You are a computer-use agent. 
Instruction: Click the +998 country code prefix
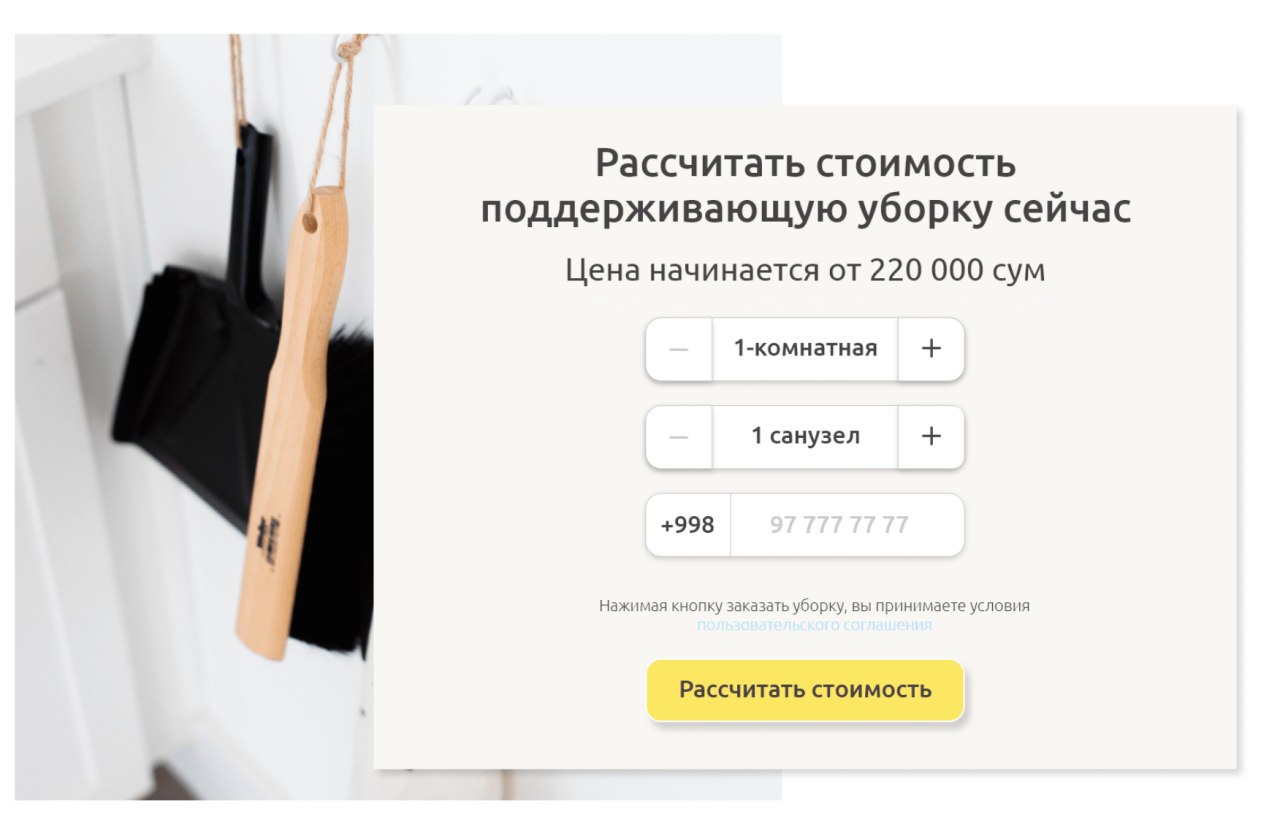688,525
